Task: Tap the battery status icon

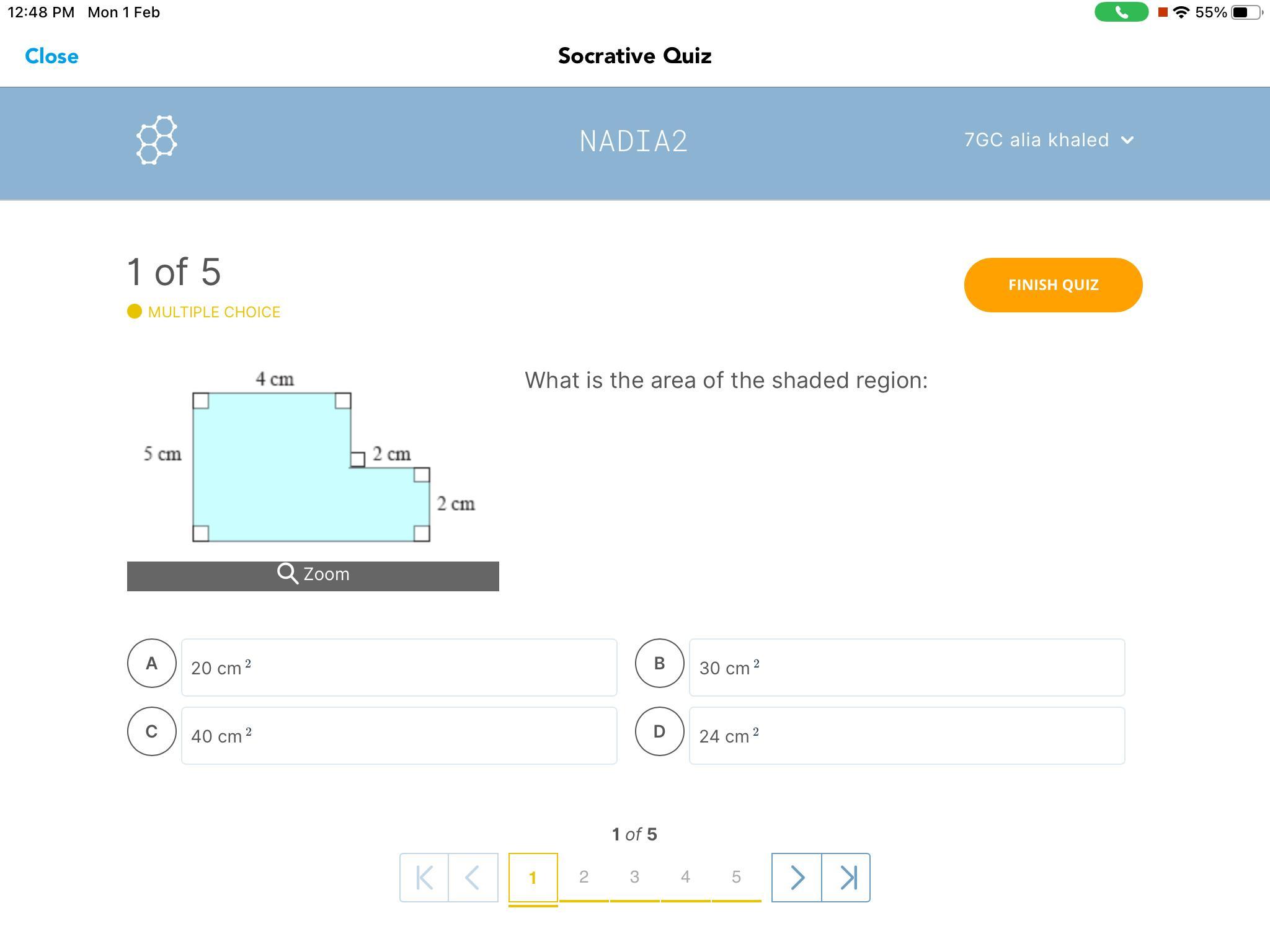Action: coord(1246,12)
